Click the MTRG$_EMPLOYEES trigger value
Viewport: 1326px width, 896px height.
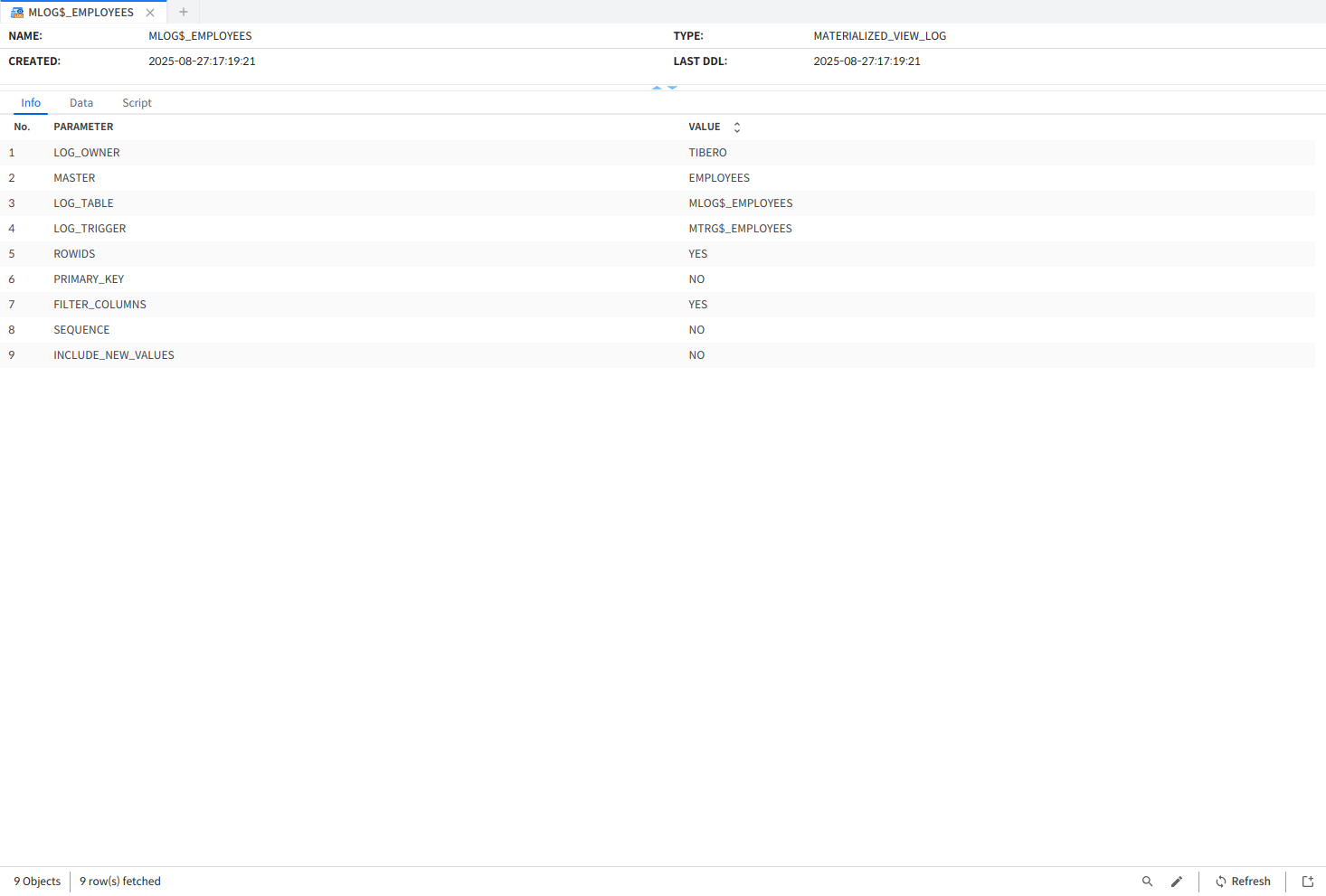pyautogui.click(x=740, y=229)
